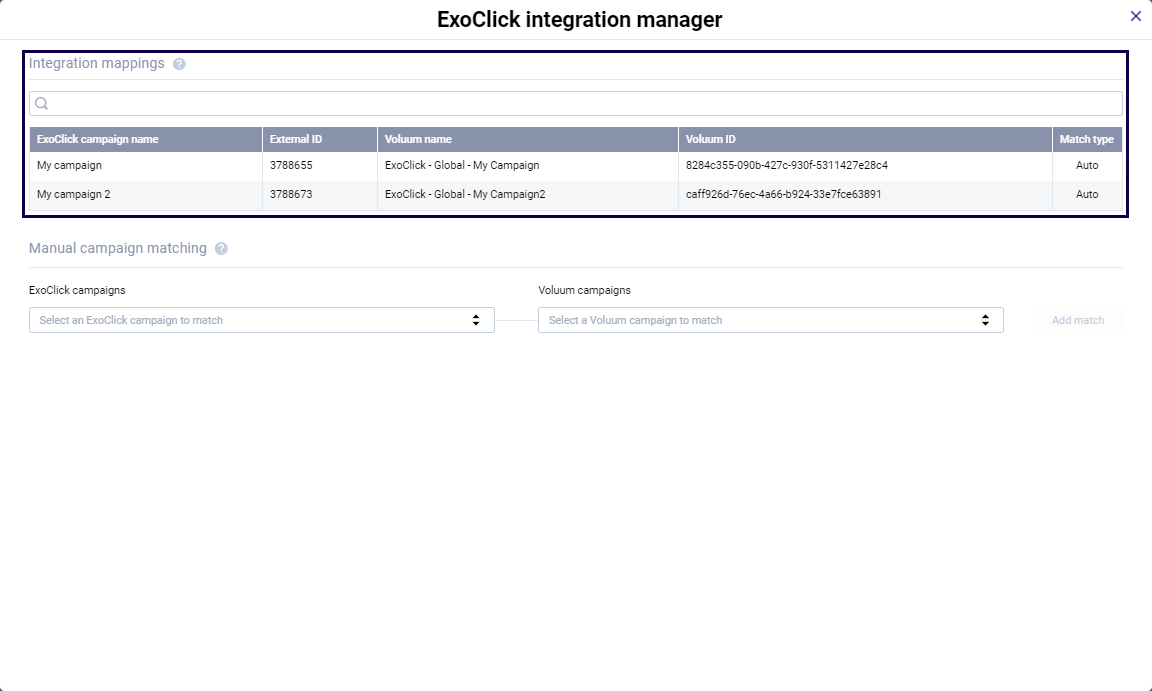
Task: Click the Voluum ID column header
Action: pos(710,139)
